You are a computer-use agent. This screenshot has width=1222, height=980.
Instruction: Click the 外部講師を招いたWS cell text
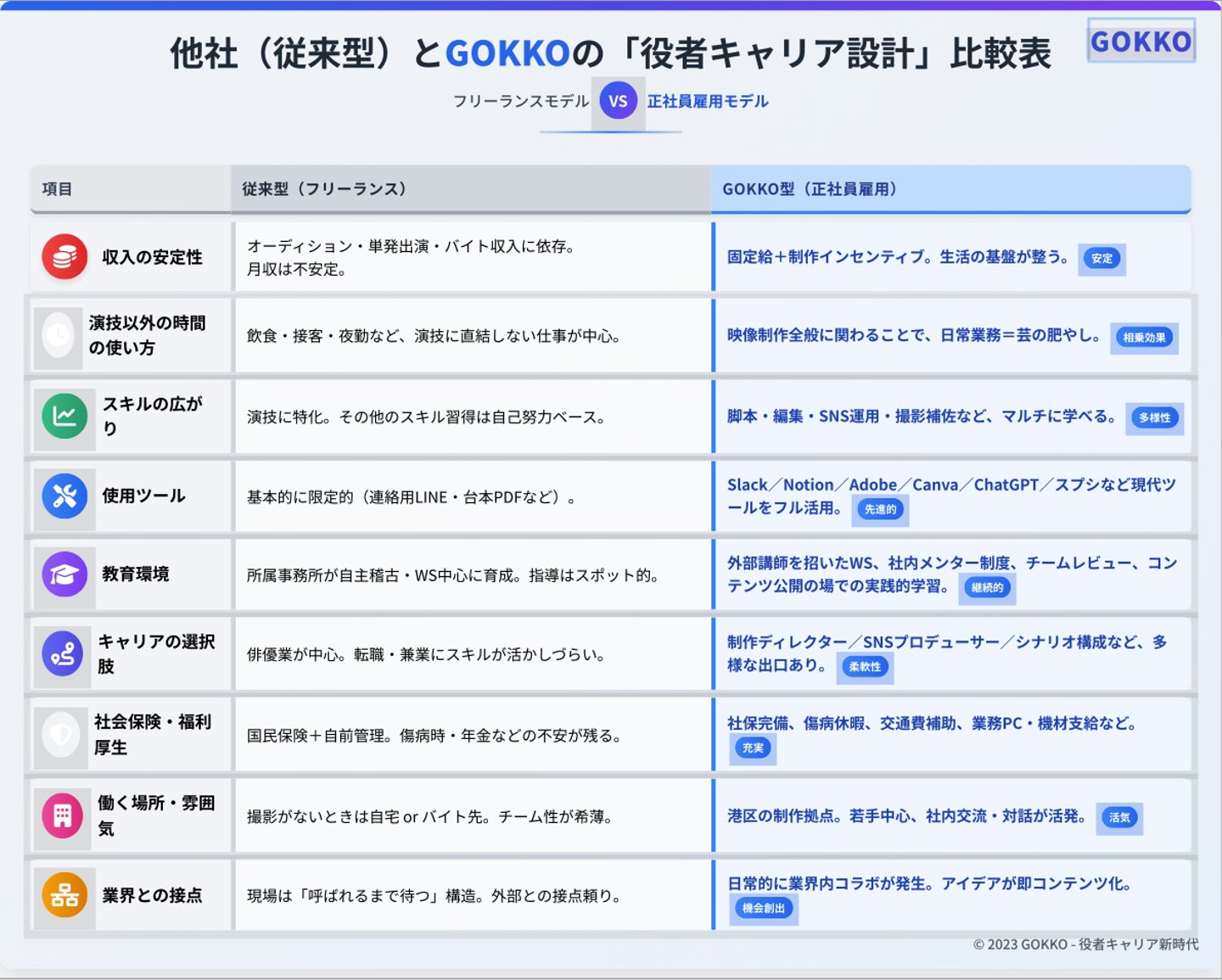952,574
